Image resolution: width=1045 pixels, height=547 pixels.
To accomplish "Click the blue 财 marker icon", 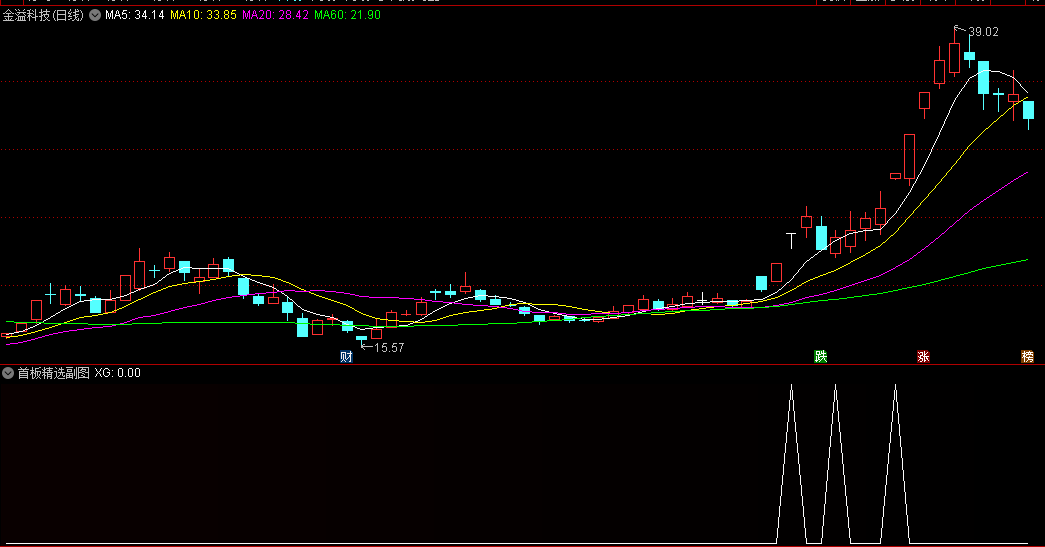I will click(346, 356).
